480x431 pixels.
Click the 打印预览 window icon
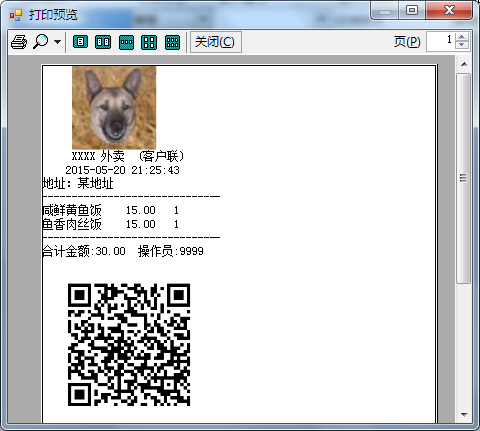point(16,15)
